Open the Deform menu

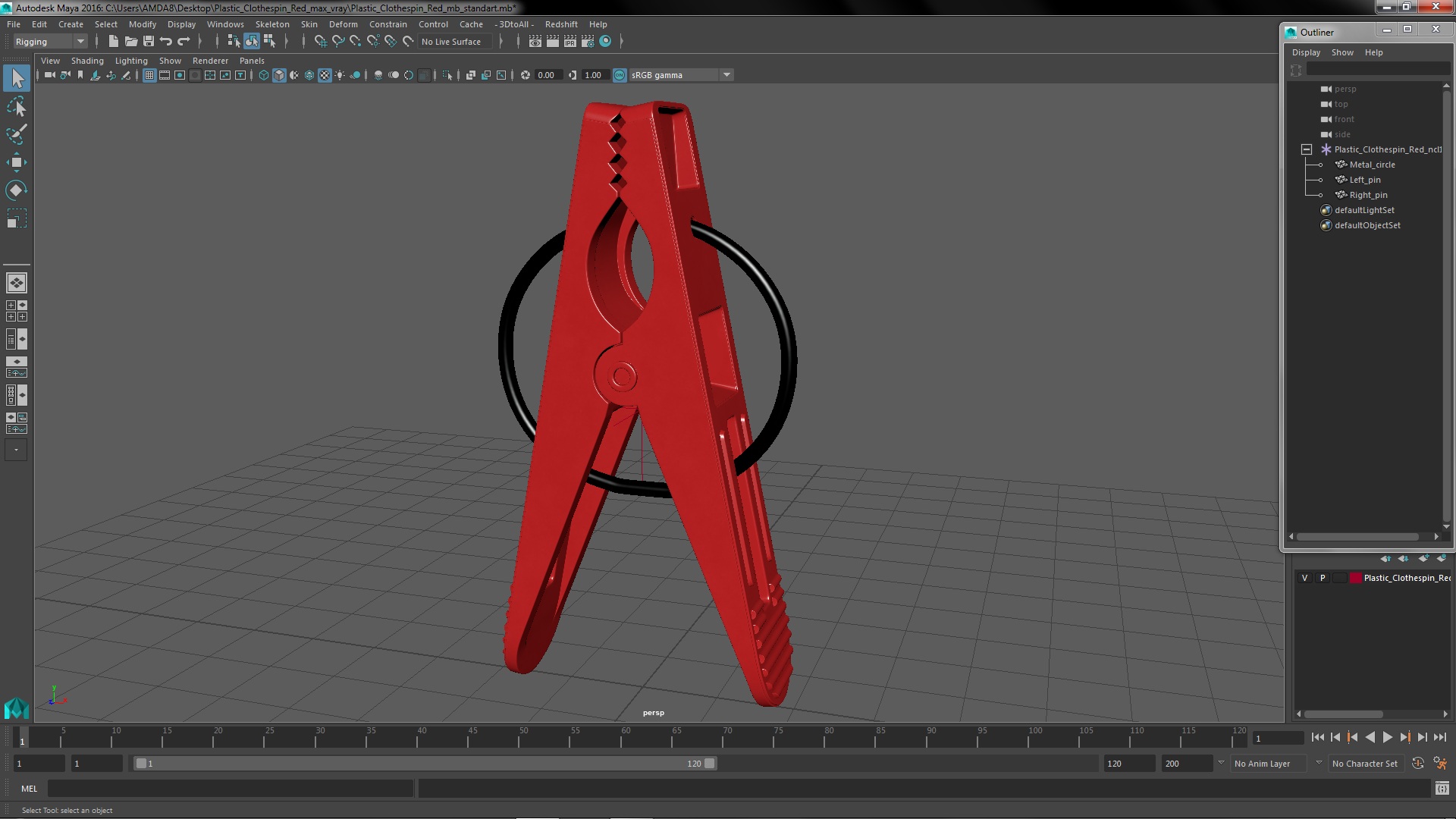pos(343,24)
